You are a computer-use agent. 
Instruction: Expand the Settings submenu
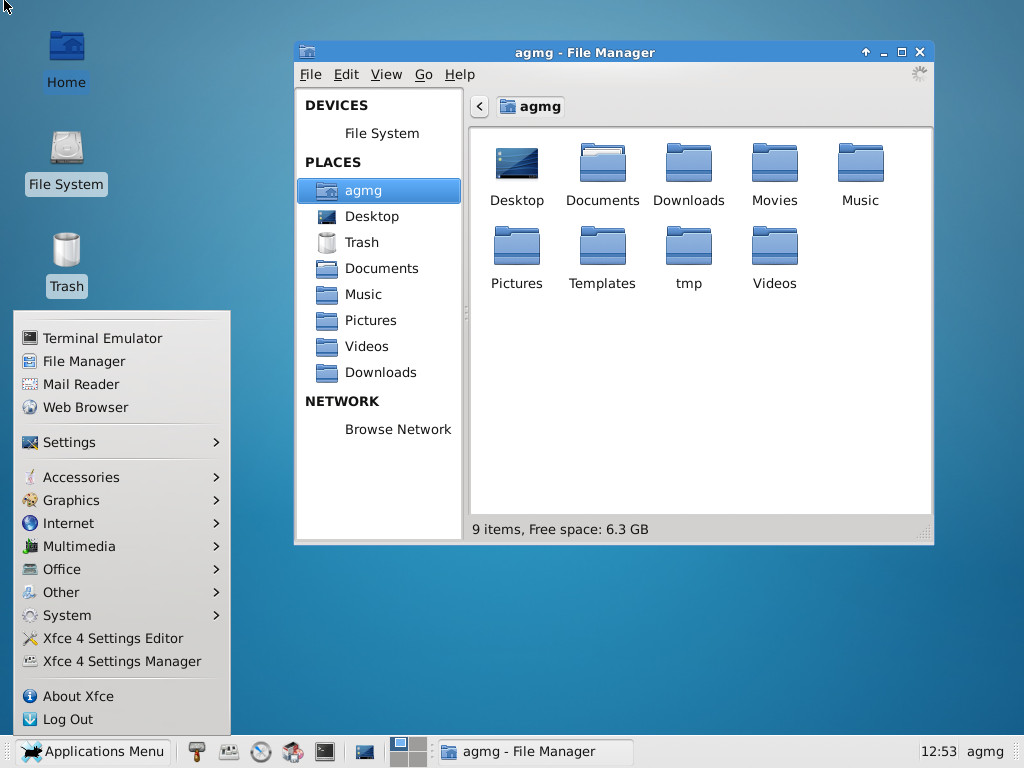pyautogui.click(x=122, y=442)
